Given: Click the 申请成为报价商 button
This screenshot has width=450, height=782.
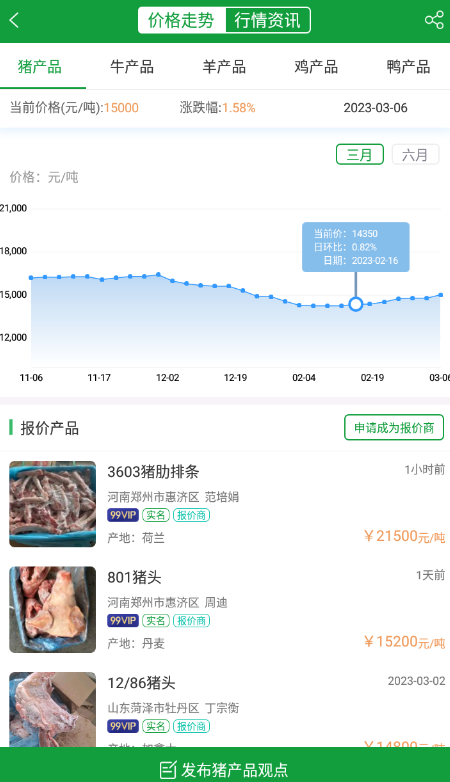Looking at the screenshot, I should click(394, 427).
